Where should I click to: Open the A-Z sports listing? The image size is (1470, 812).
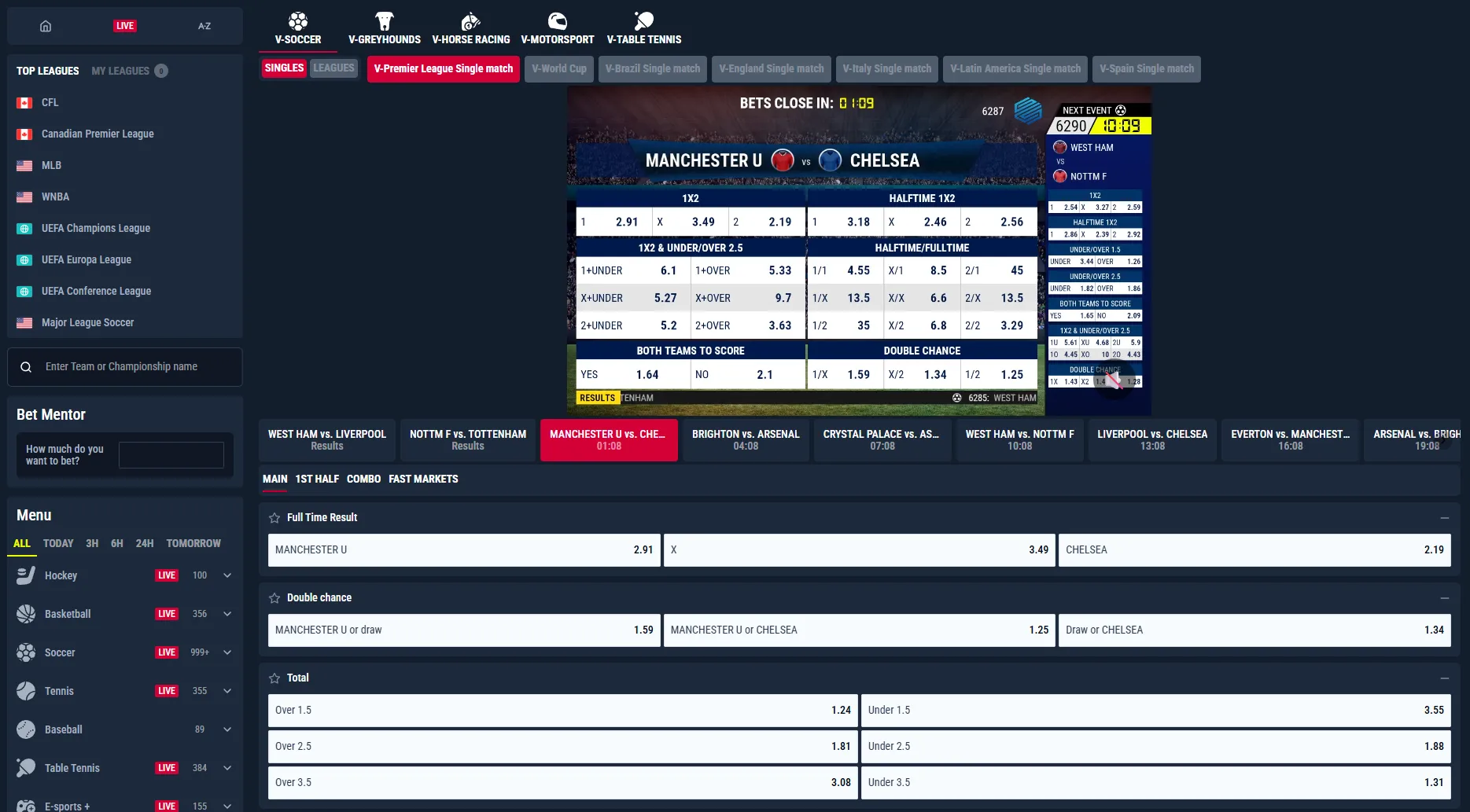[204, 26]
